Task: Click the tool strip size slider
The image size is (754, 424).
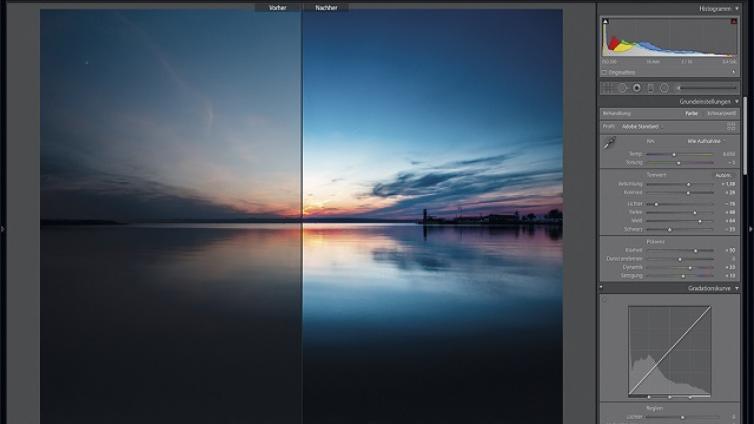Action: [707, 88]
